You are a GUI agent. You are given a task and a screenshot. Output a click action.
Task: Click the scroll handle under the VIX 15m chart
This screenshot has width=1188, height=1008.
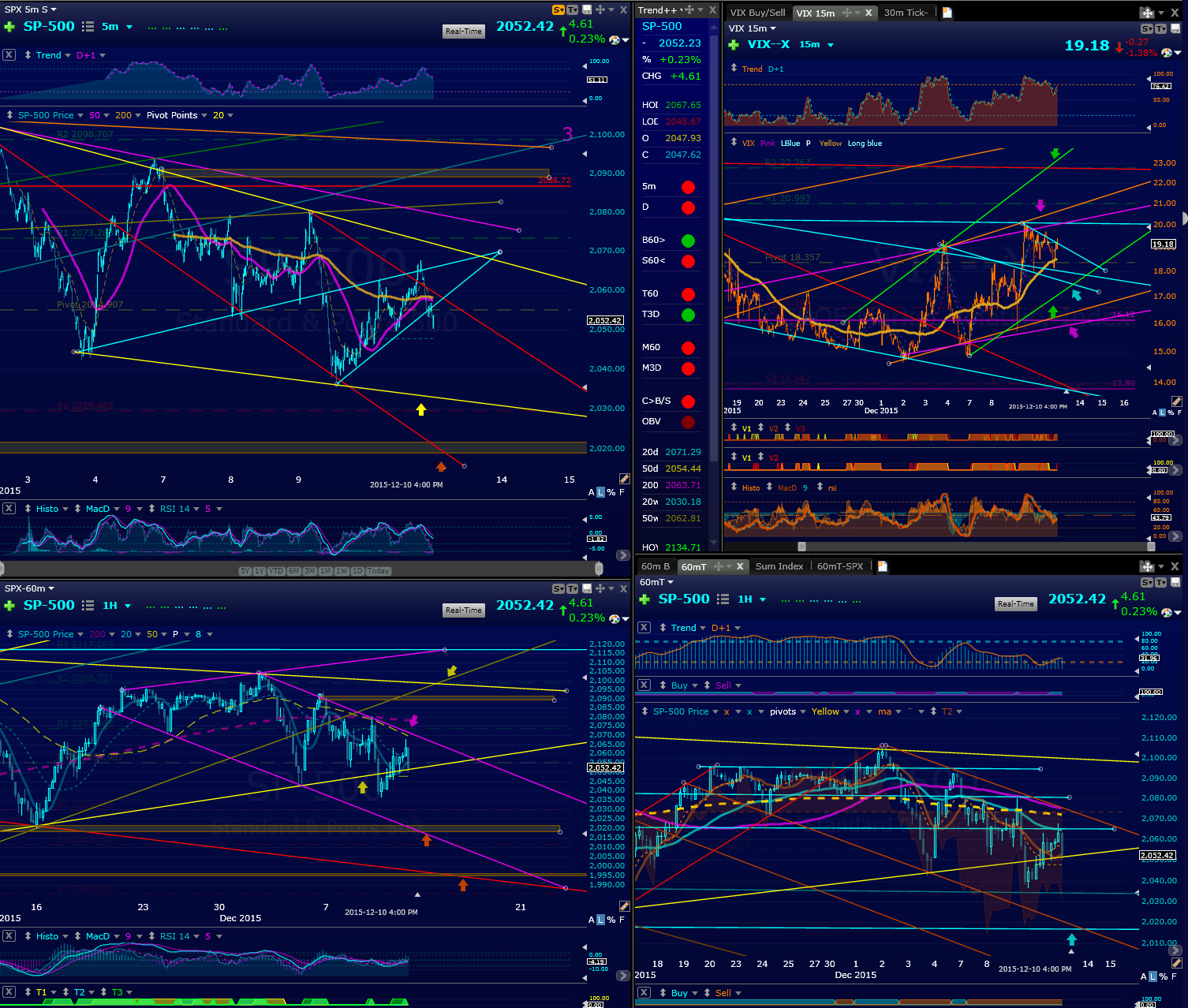click(802, 546)
